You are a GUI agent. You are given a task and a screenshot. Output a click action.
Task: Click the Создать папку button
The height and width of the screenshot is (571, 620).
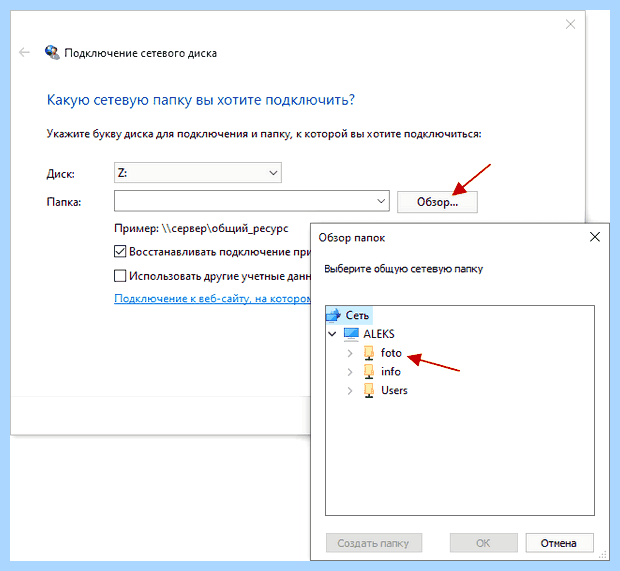pos(374,543)
